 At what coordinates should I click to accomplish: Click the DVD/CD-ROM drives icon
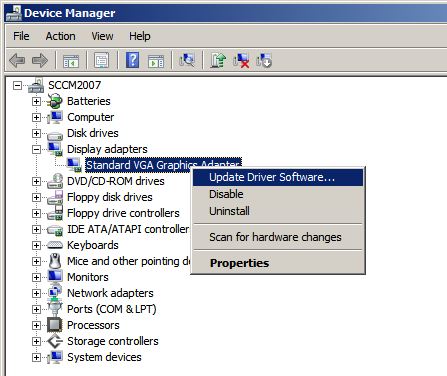point(55,181)
